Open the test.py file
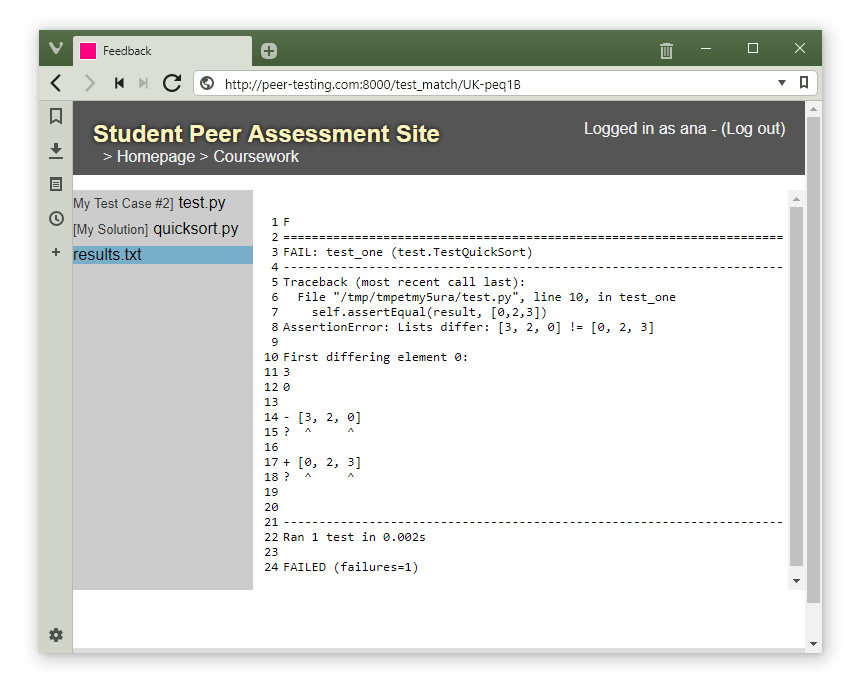The image size is (854, 690). [202, 203]
